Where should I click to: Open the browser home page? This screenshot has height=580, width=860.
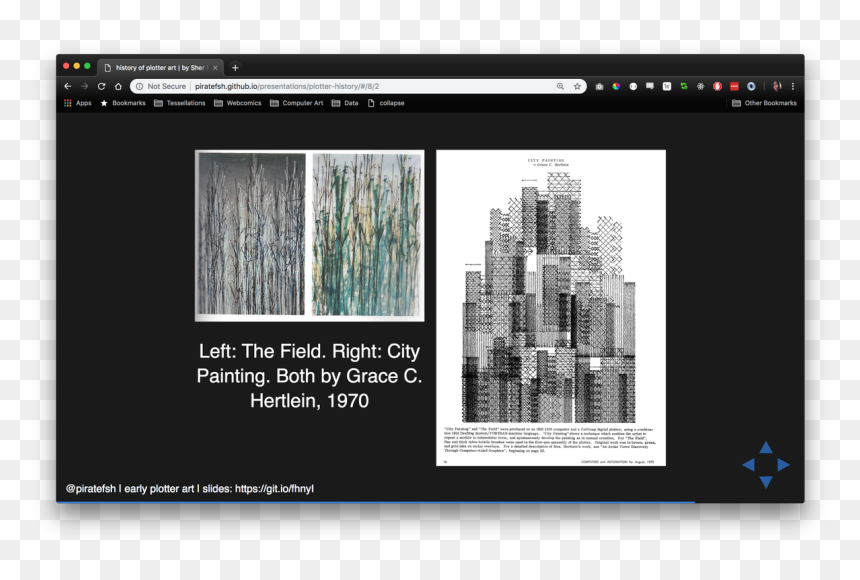click(x=118, y=86)
